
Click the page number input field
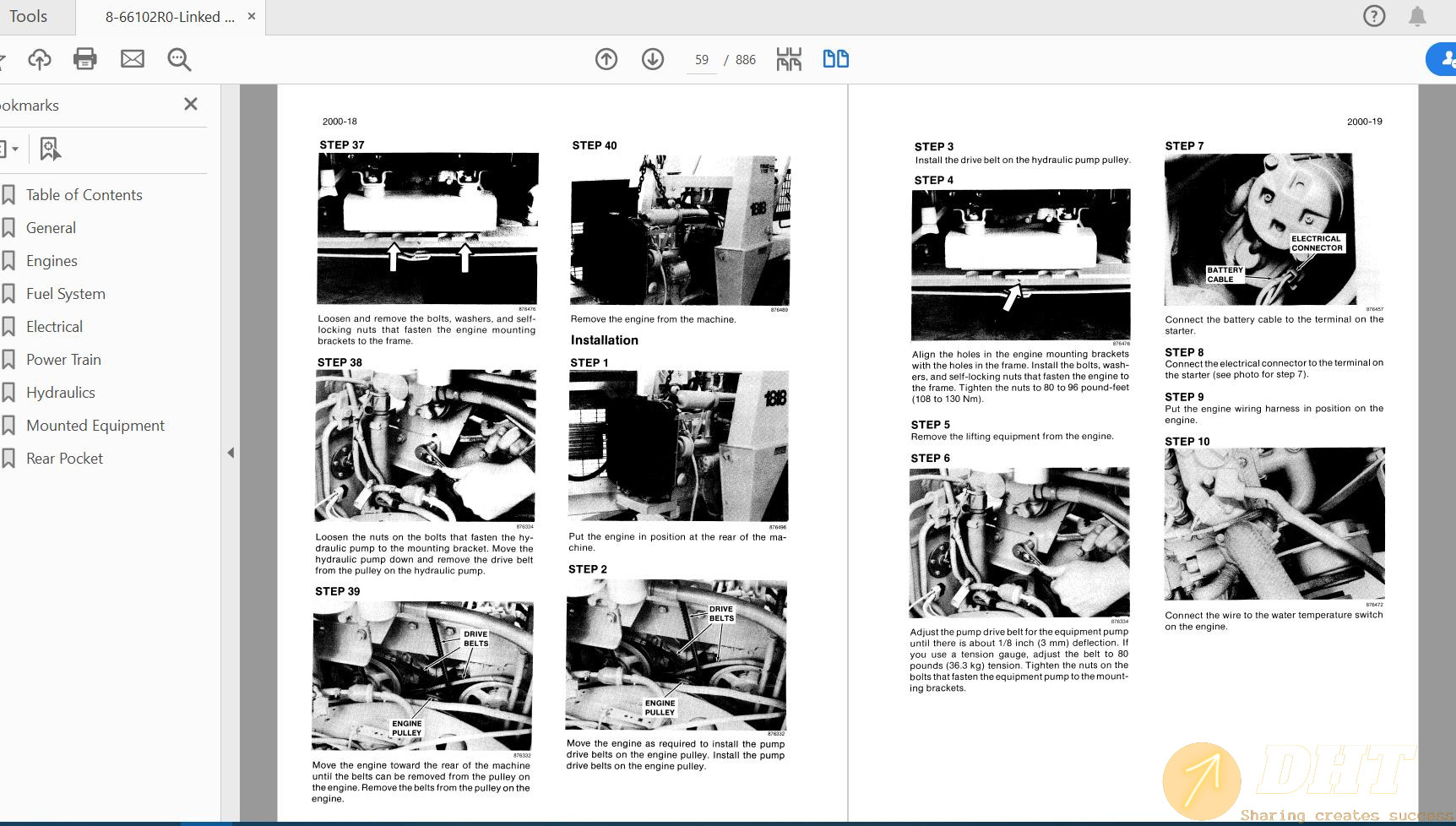coord(701,60)
